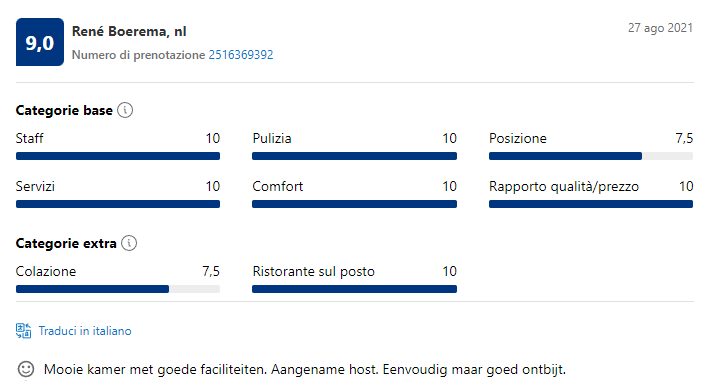Click the Ristorante sul posto rating bar
The width and height of the screenshot is (713, 381).
354,289
